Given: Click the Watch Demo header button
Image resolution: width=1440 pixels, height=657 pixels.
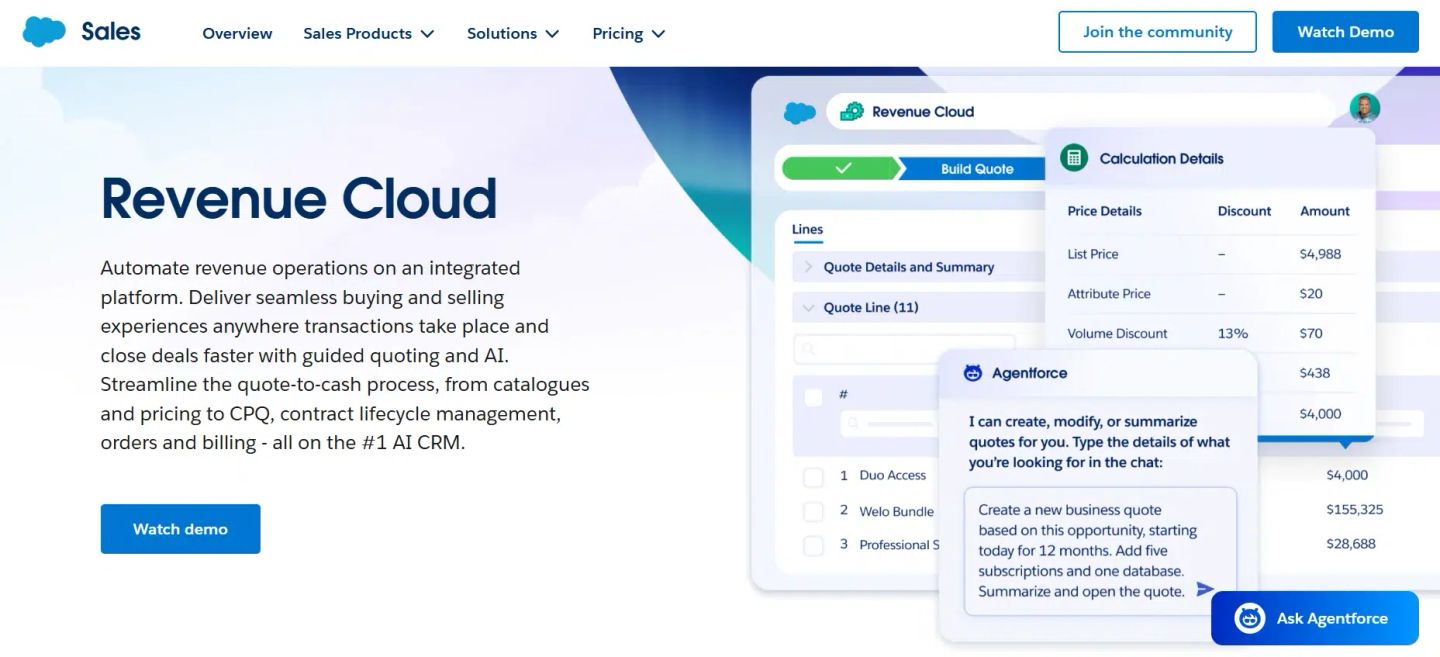Looking at the screenshot, I should (x=1345, y=32).
